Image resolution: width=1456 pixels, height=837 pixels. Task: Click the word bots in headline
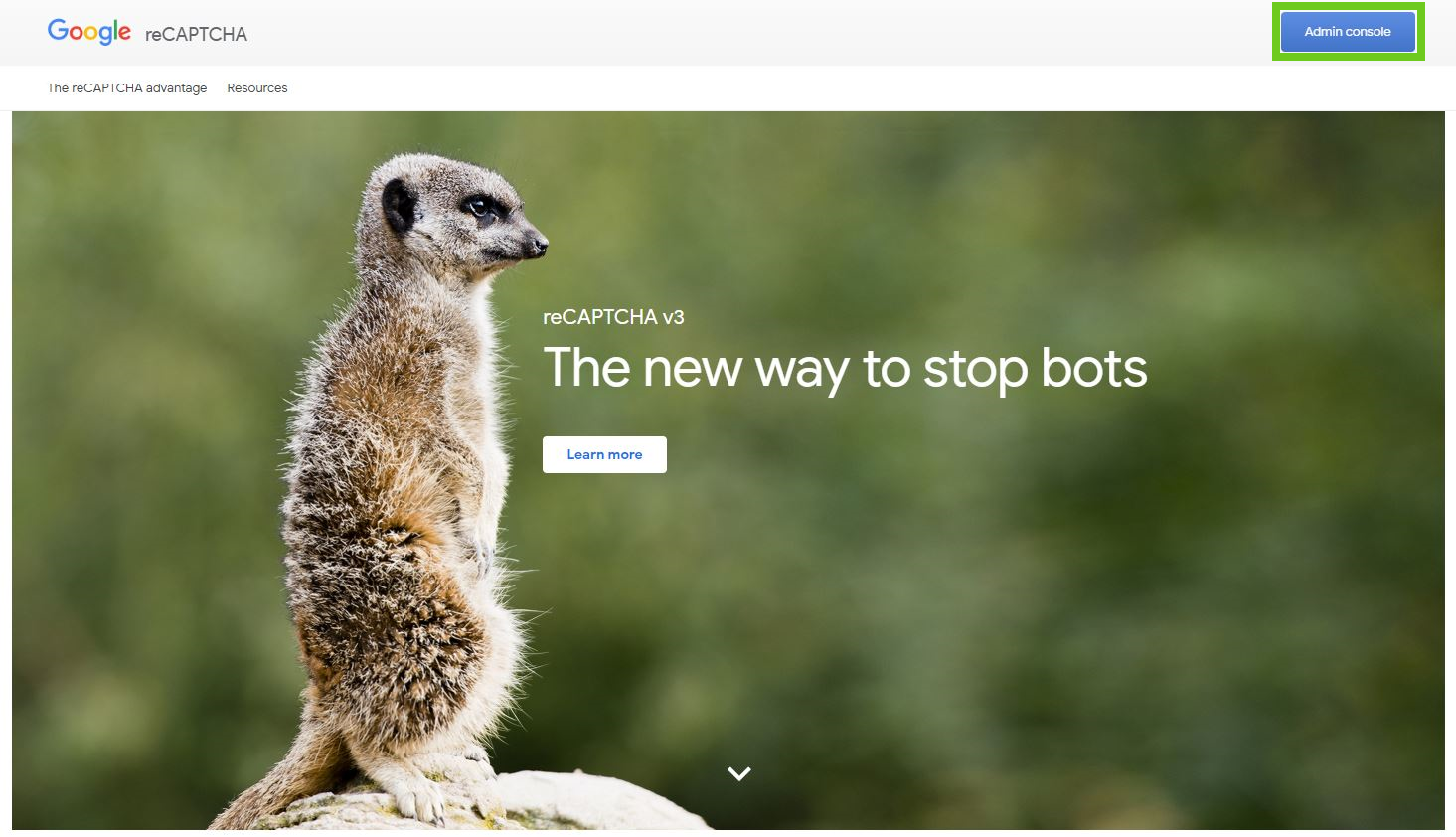tap(1093, 368)
